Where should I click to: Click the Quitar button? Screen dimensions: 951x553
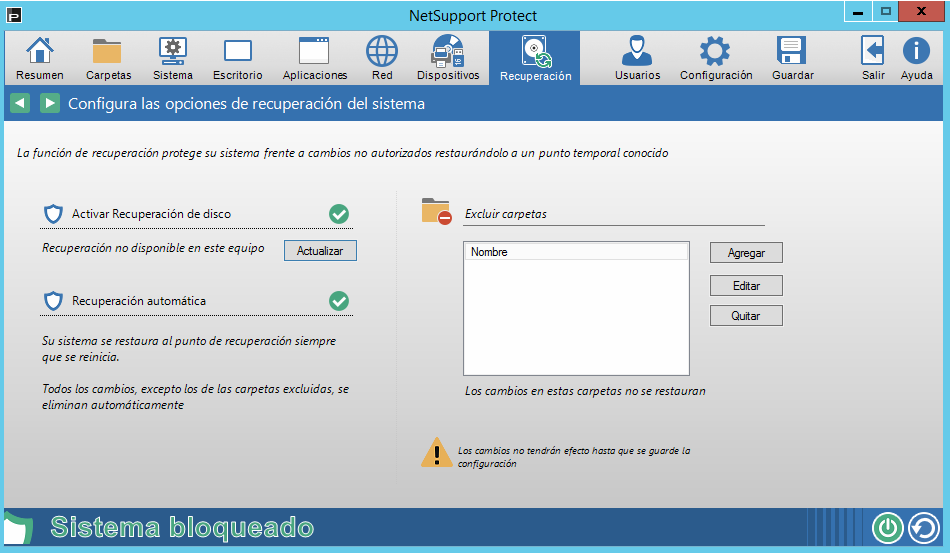click(746, 315)
